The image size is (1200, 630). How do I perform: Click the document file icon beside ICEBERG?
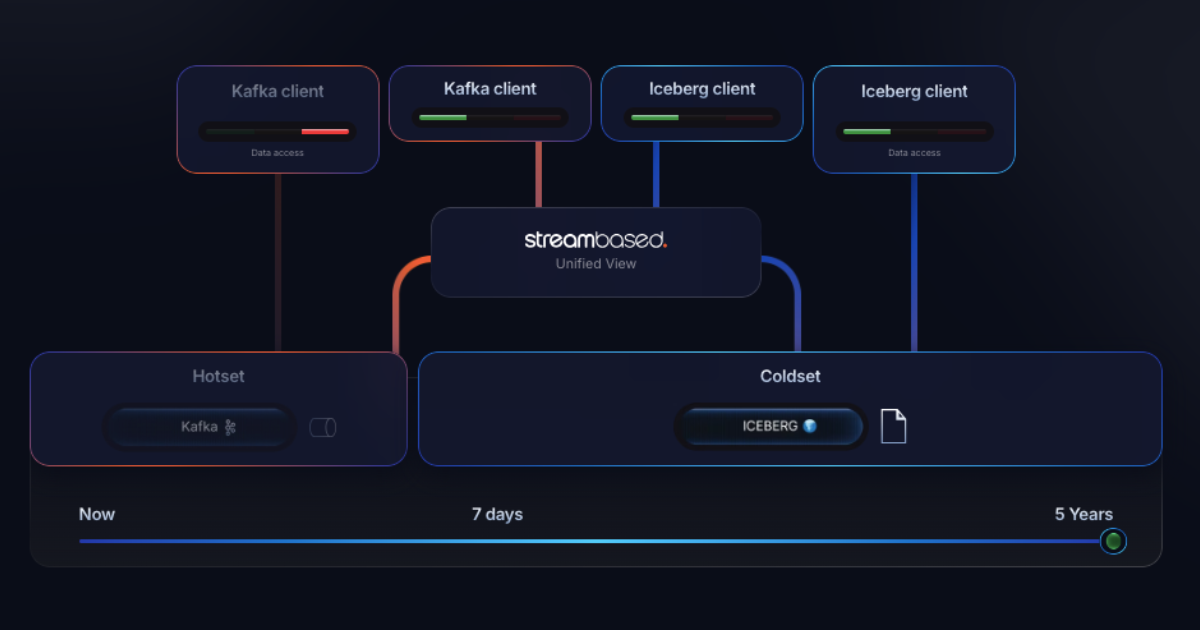(x=893, y=426)
